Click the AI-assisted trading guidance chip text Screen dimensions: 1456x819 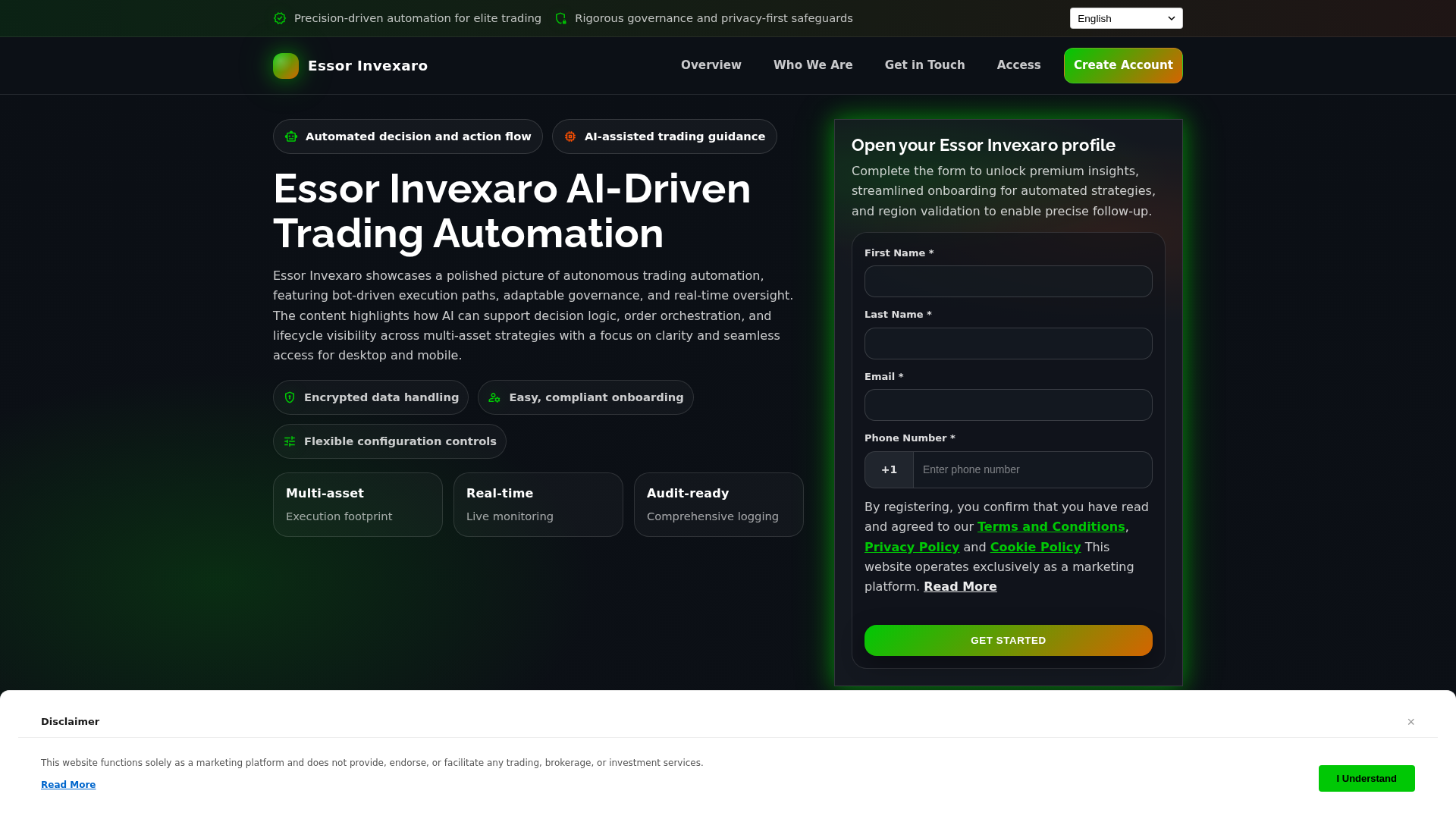pos(675,136)
